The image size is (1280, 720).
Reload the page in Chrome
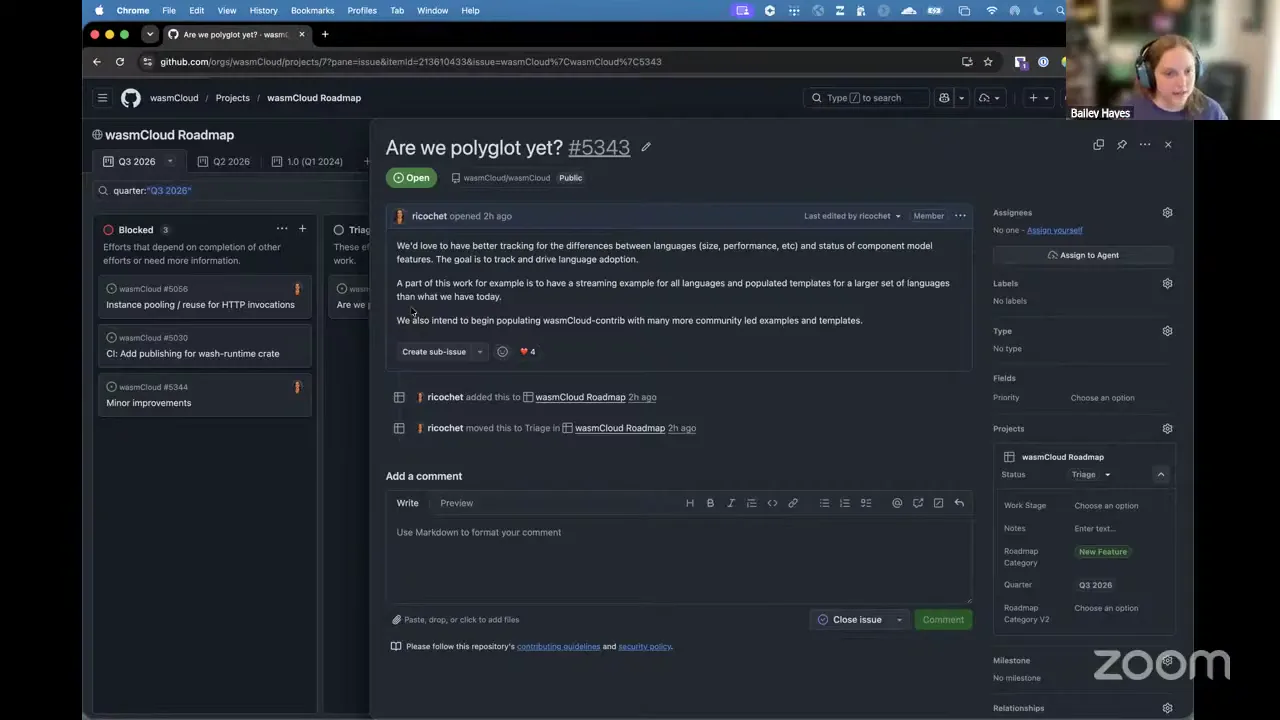point(120,62)
